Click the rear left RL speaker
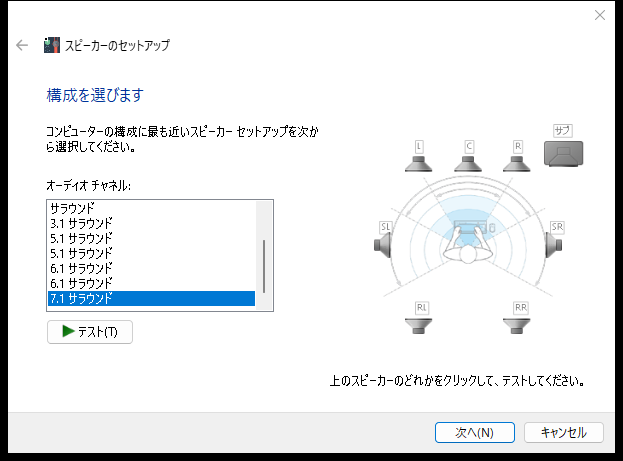 pyautogui.click(x=418, y=326)
